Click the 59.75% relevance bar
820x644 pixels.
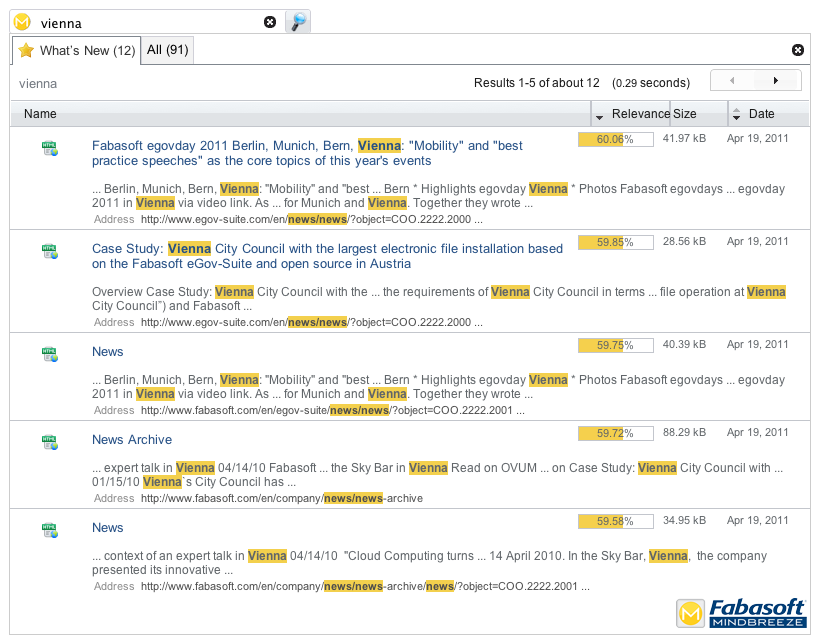pyautogui.click(x=616, y=346)
